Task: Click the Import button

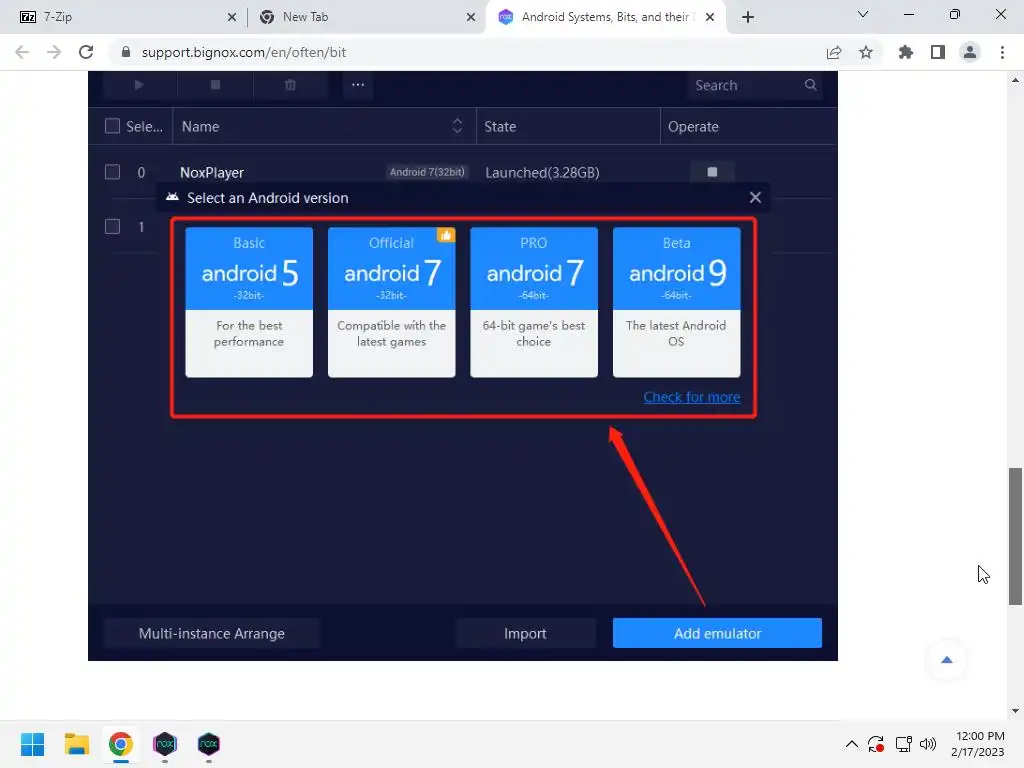Action: tap(525, 633)
